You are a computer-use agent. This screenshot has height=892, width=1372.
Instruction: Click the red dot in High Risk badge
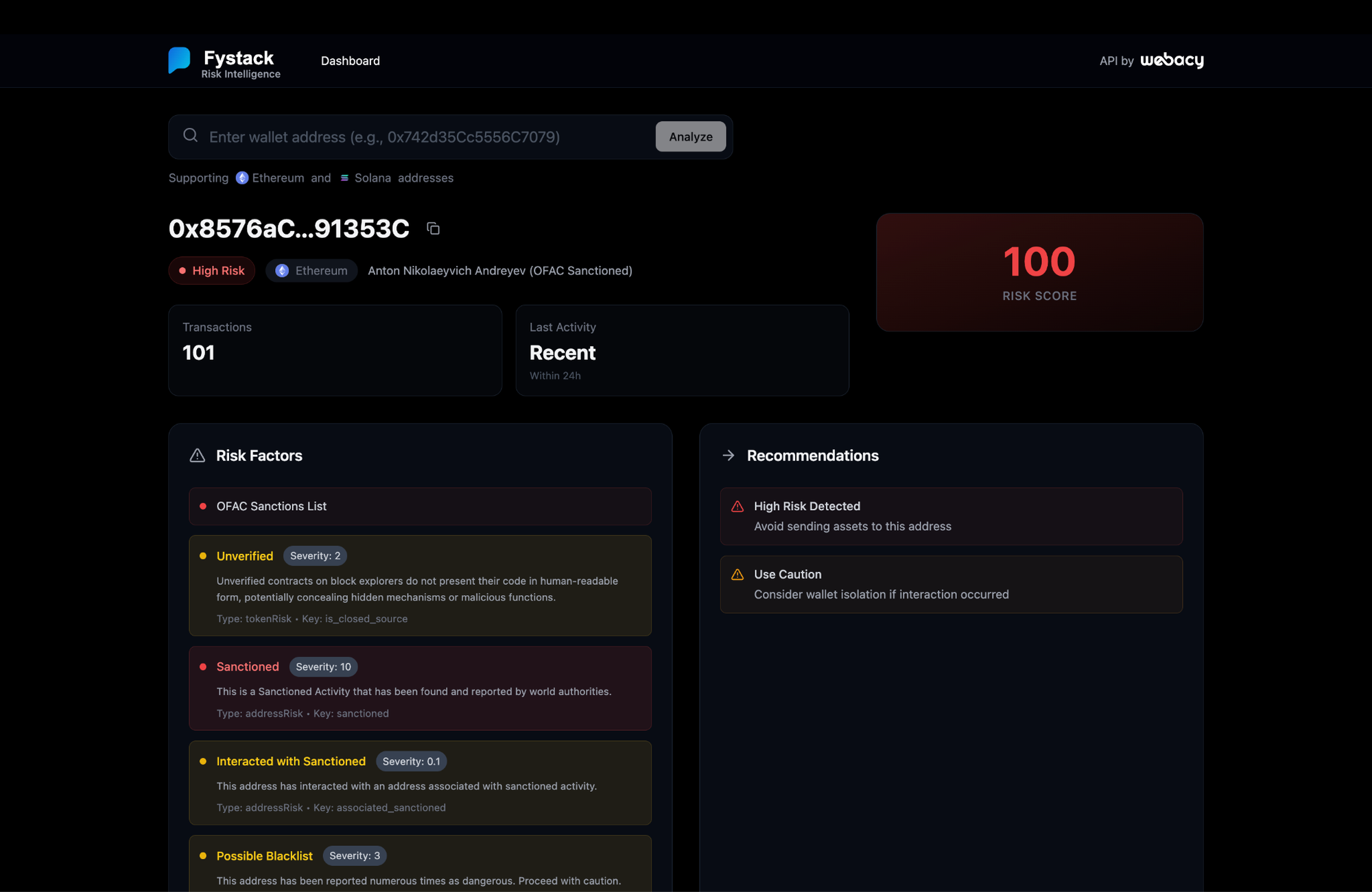pos(182,271)
